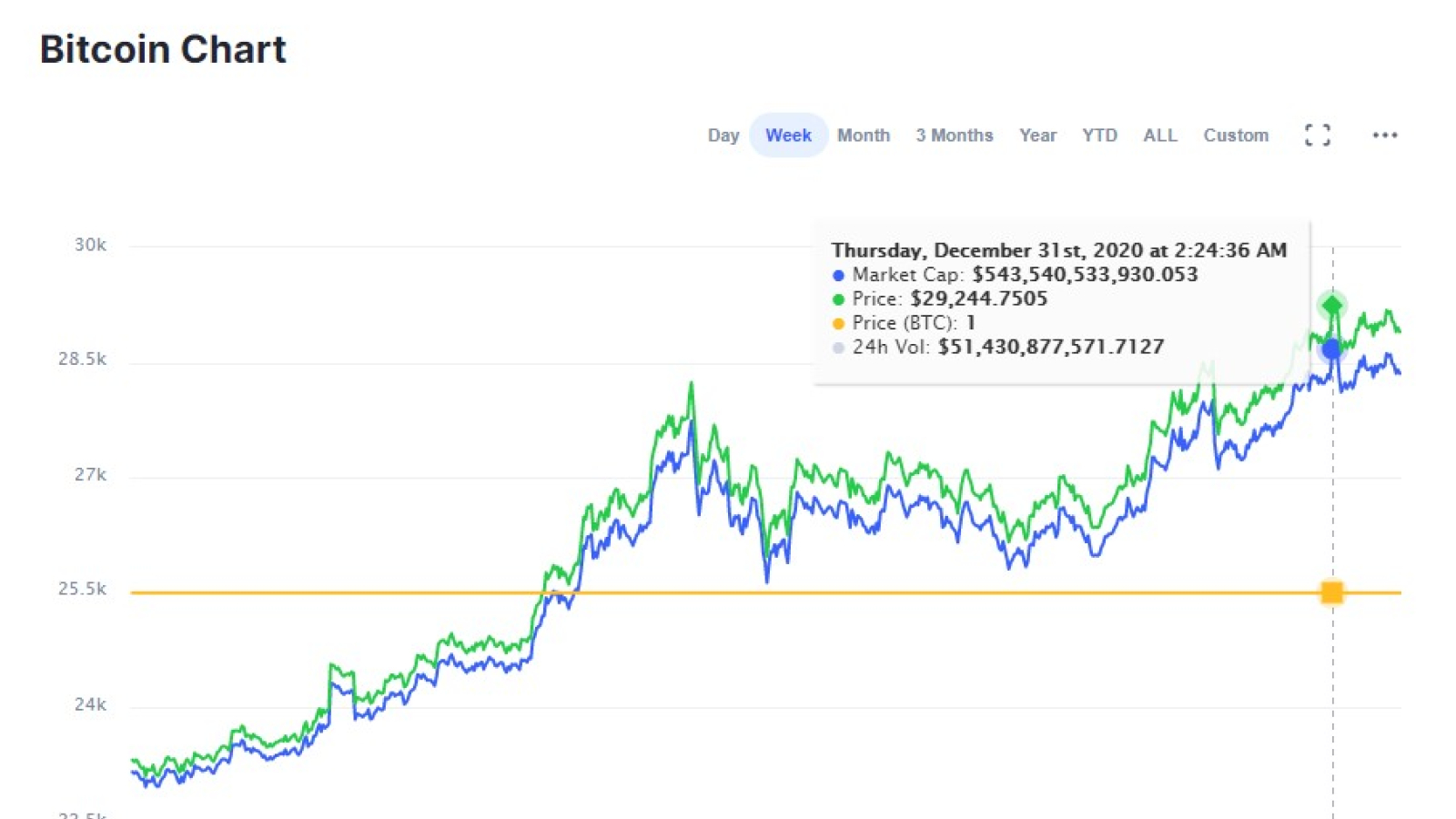Click the 24k y-axis label

pyautogui.click(x=90, y=705)
